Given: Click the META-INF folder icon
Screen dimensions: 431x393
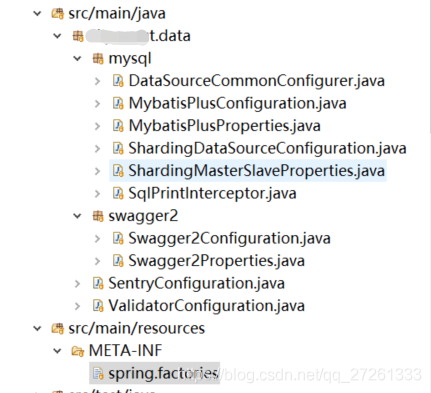Looking at the screenshot, I should click(x=78, y=351).
